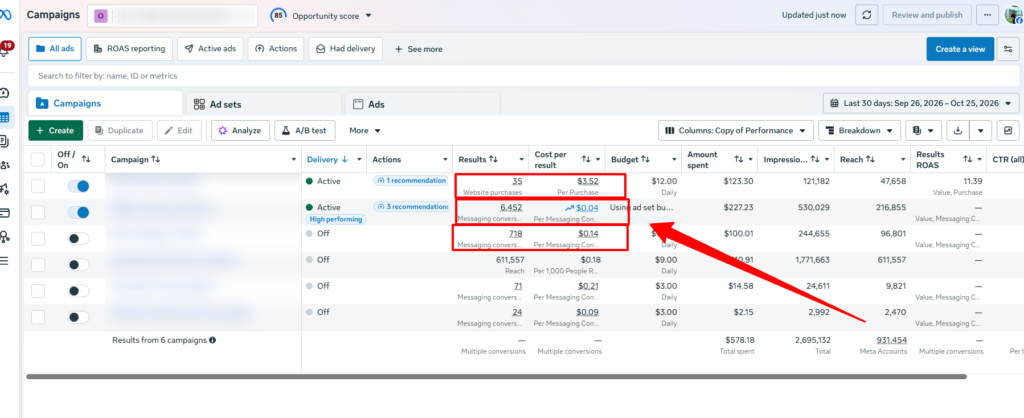Open the ad account selector box

click(172, 16)
